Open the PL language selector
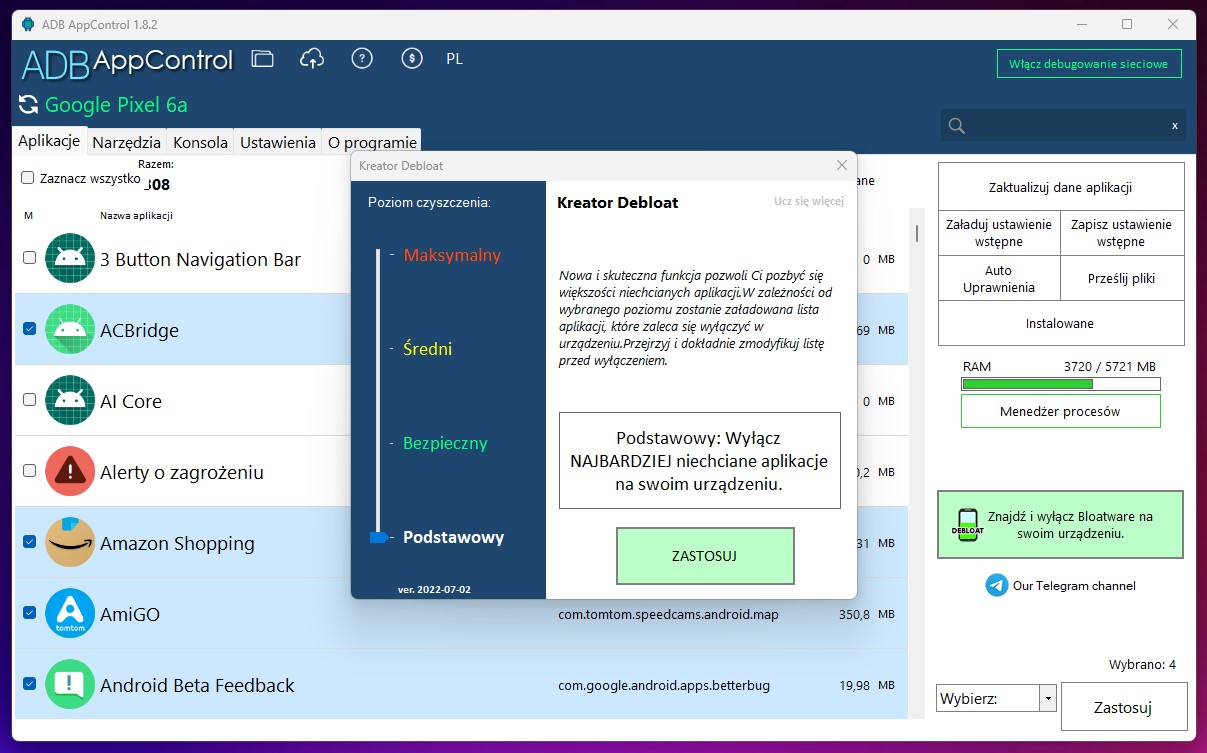 (454, 59)
